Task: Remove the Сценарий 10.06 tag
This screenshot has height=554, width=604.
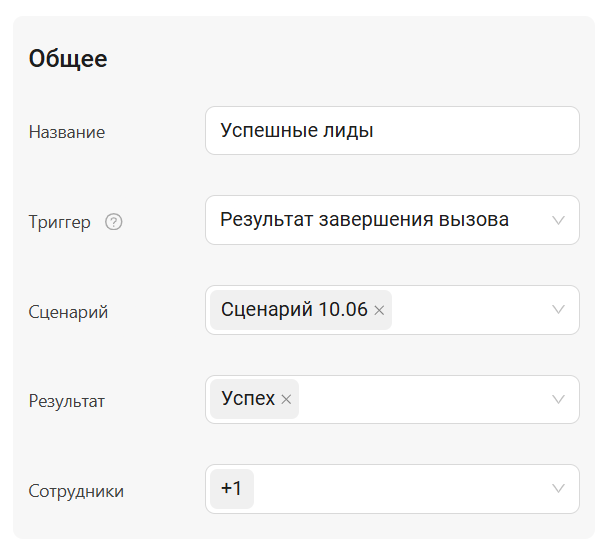Action: [379, 311]
